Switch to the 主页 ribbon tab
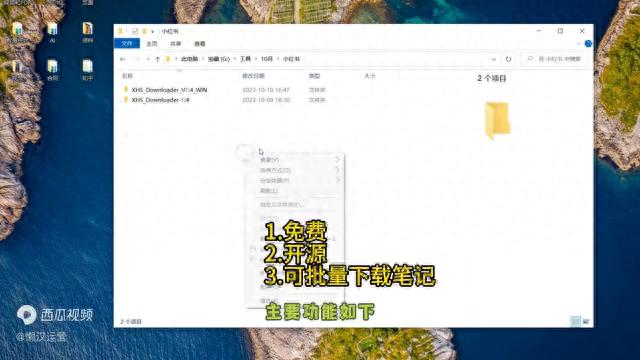Screen dimensions: 640x360 point(152,44)
